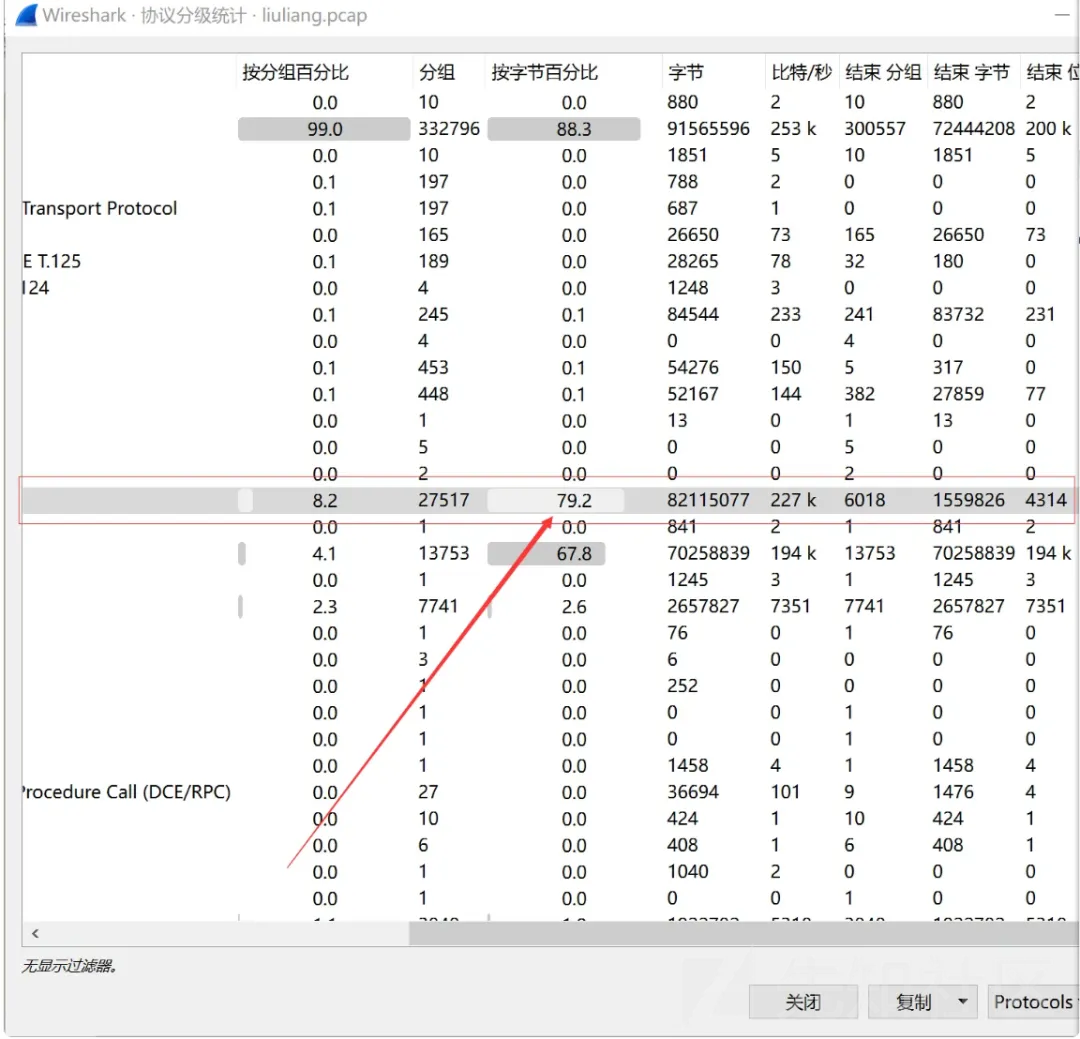Click the 91565596 bytes cell
This screenshot has width=1080, height=1039.
(x=708, y=129)
